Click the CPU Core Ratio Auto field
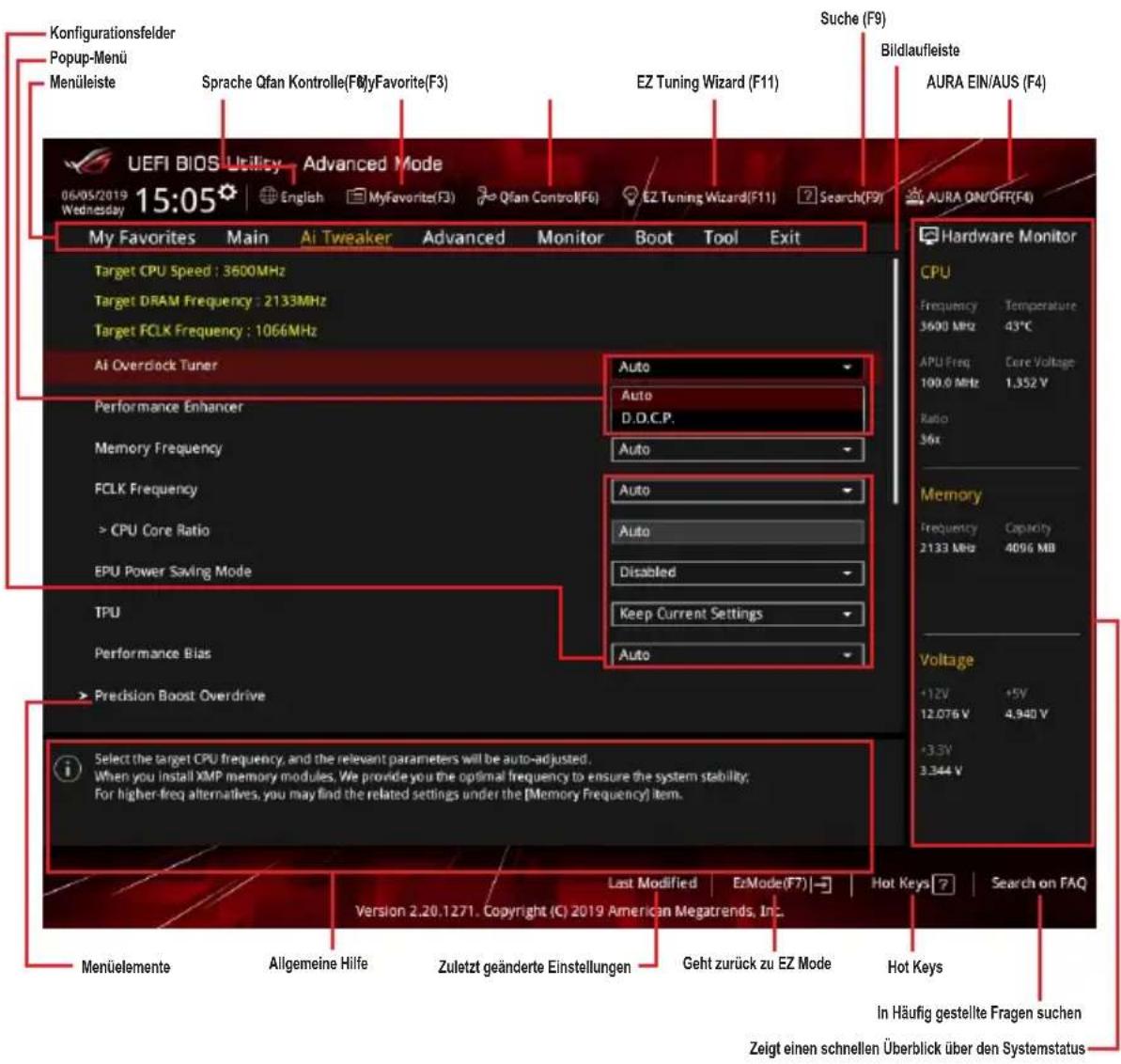The height and width of the screenshot is (1064, 1121). (737, 531)
